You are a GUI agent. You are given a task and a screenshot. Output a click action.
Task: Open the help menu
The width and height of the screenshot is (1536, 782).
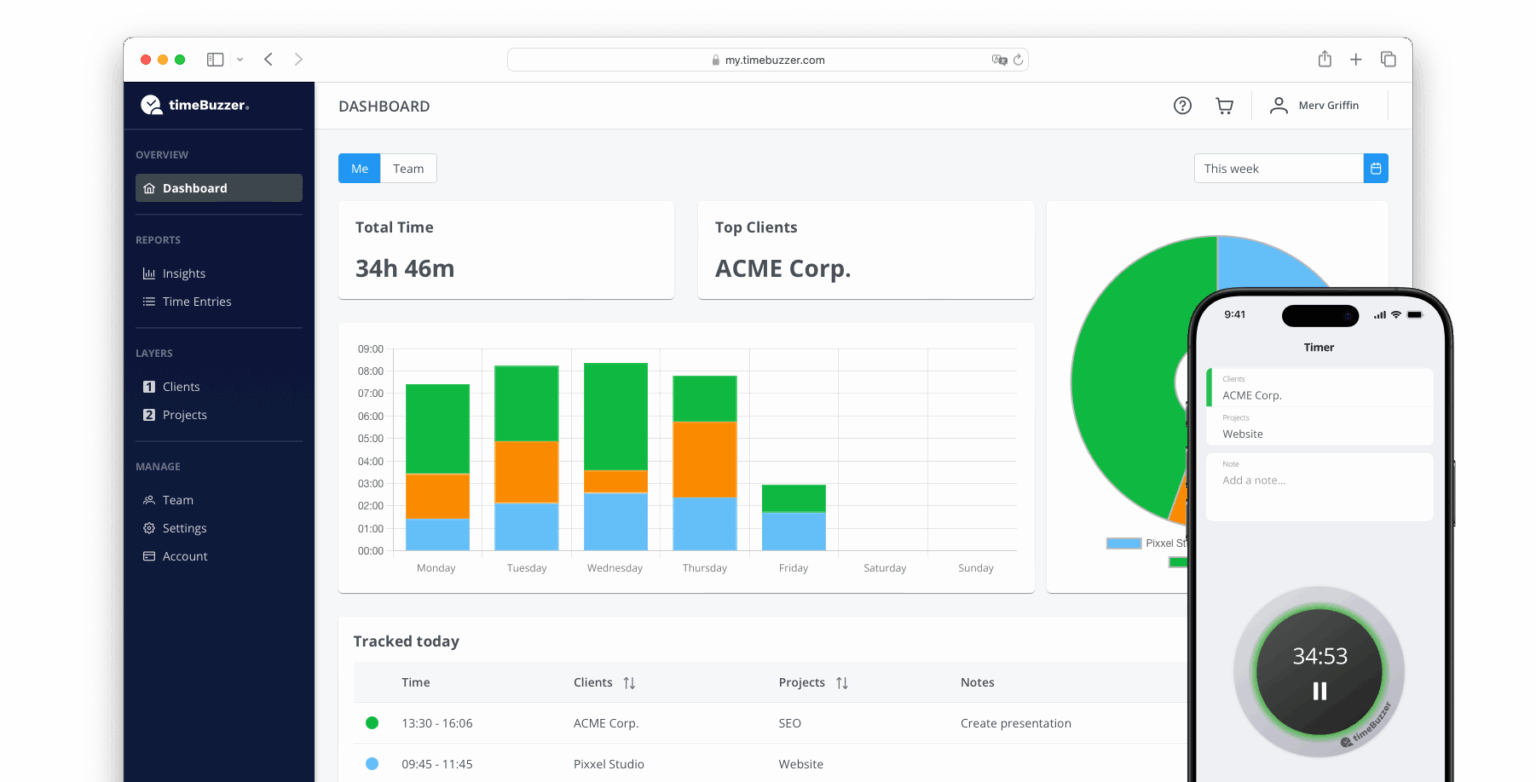1182,105
